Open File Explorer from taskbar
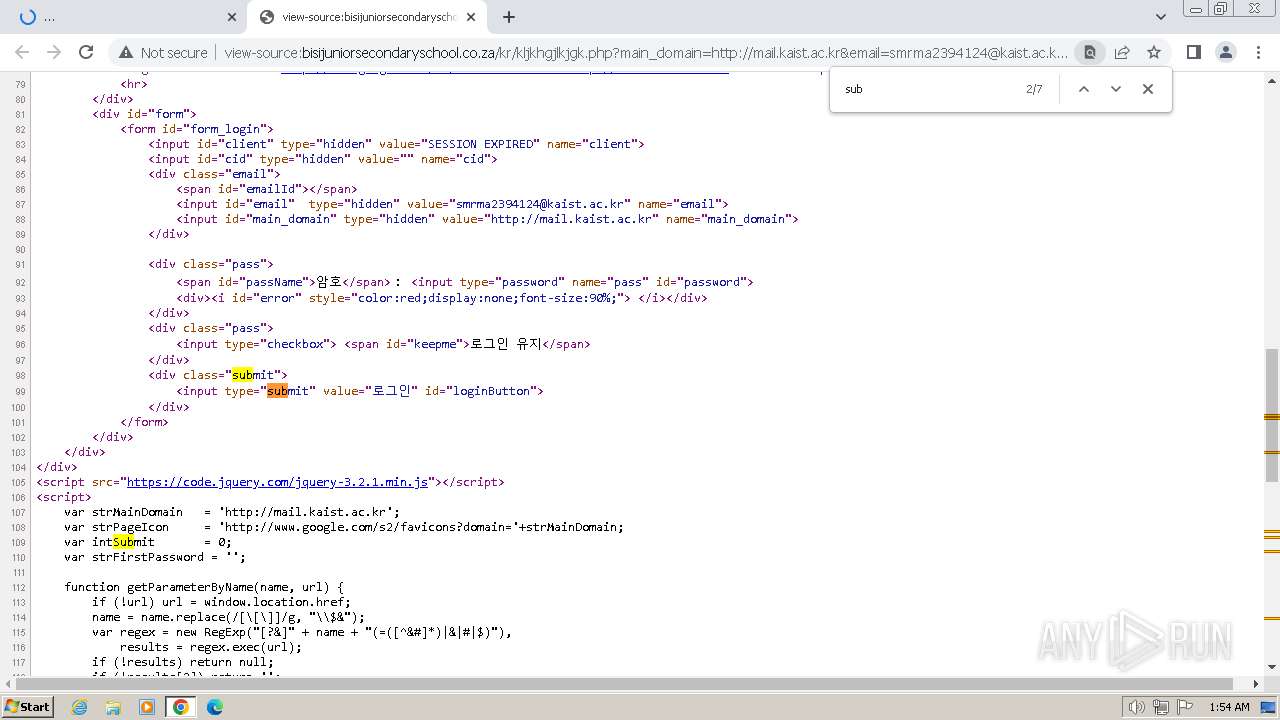Viewport: 1280px width, 720px height. [x=113, y=707]
